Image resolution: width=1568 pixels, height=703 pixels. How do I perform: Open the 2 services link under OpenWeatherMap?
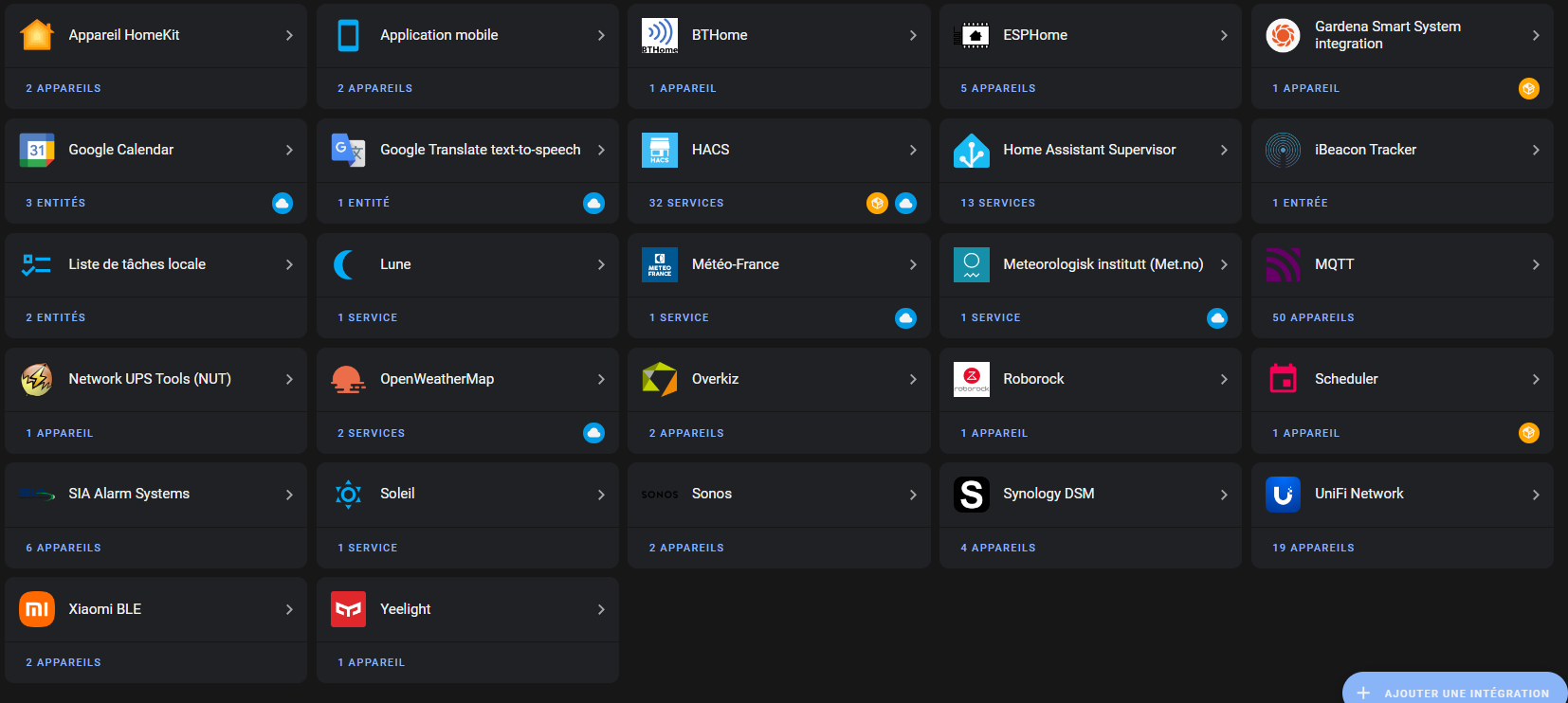tap(371, 433)
